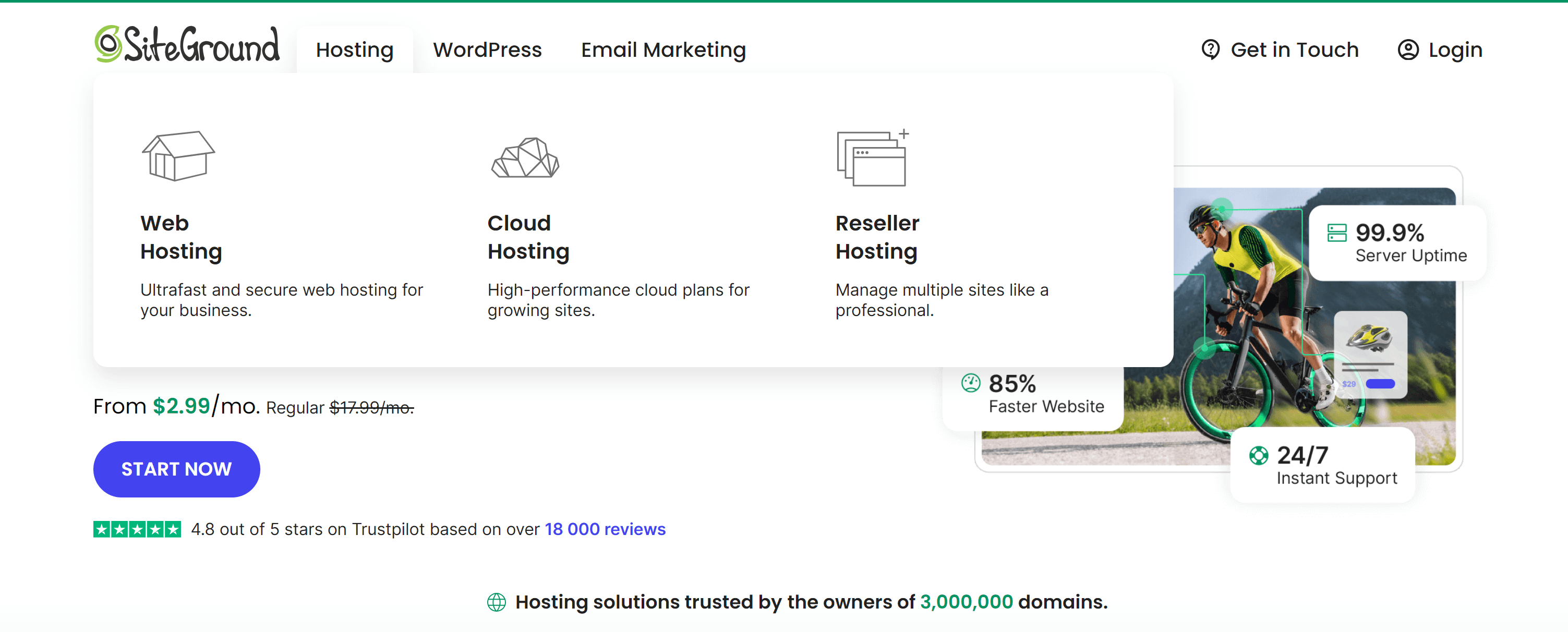Open the Email Marketing navigation menu
This screenshot has width=1568, height=632.
pyautogui.click(x=663, y=50)
